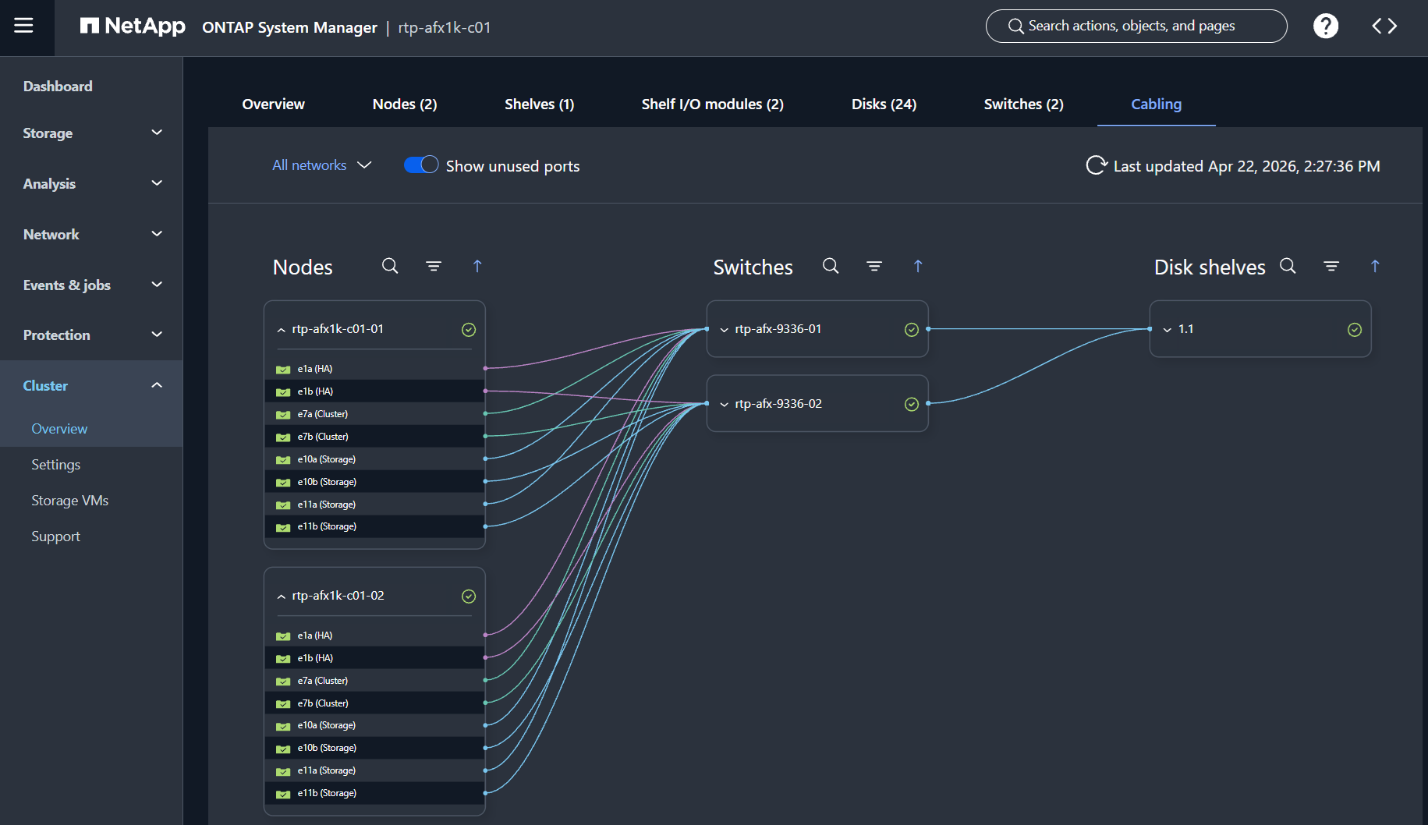Click the NetApp logo

click(x=133, y=26)
